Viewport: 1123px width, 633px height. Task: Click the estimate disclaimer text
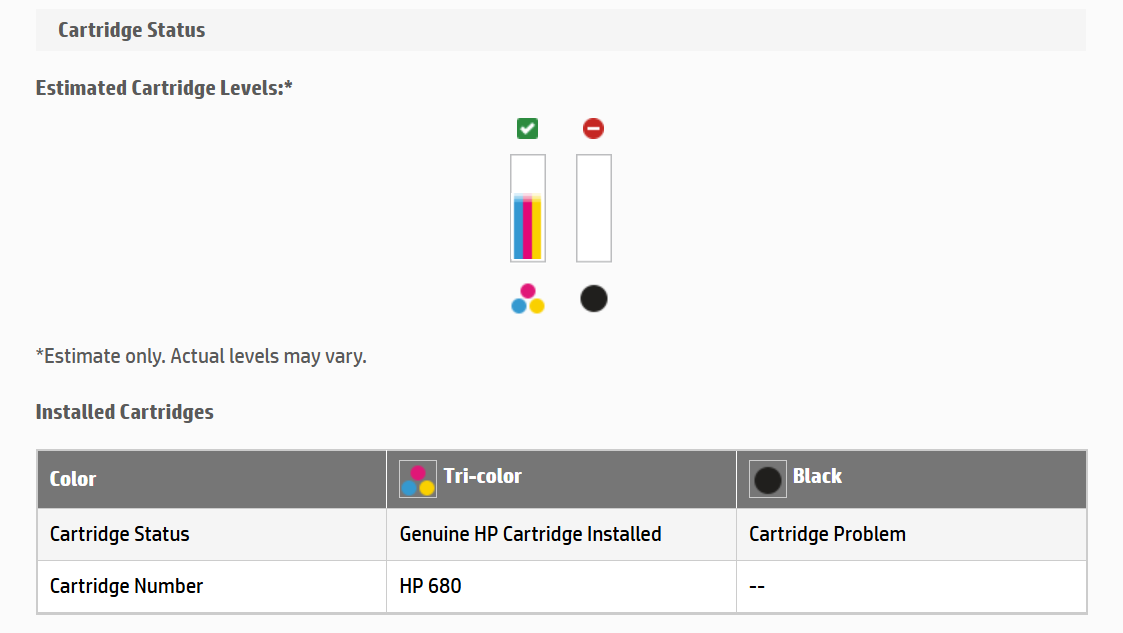201,356
